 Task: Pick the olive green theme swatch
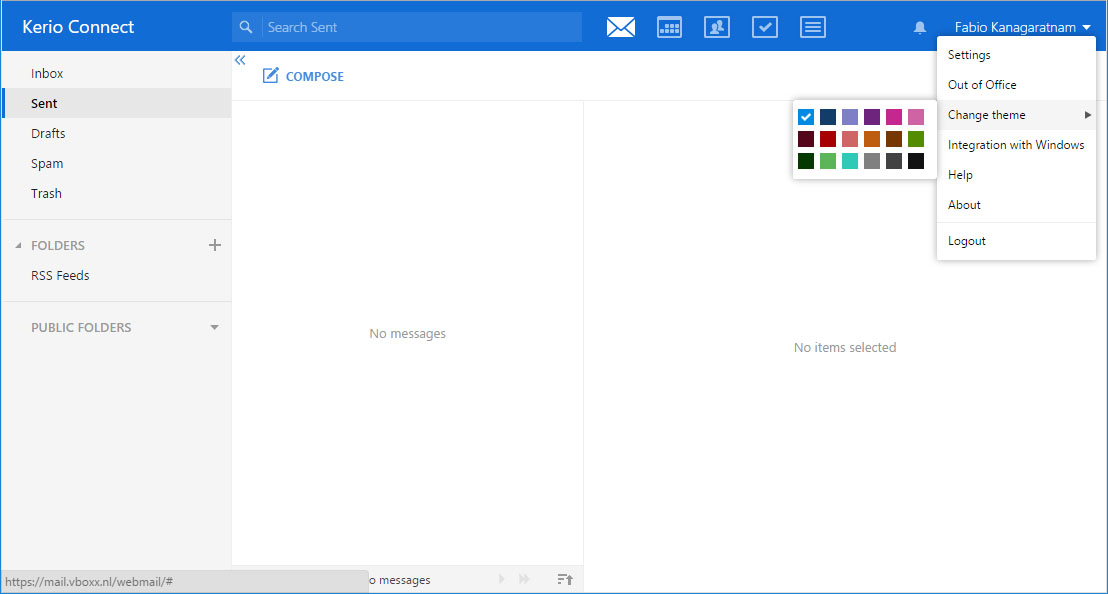916,139
